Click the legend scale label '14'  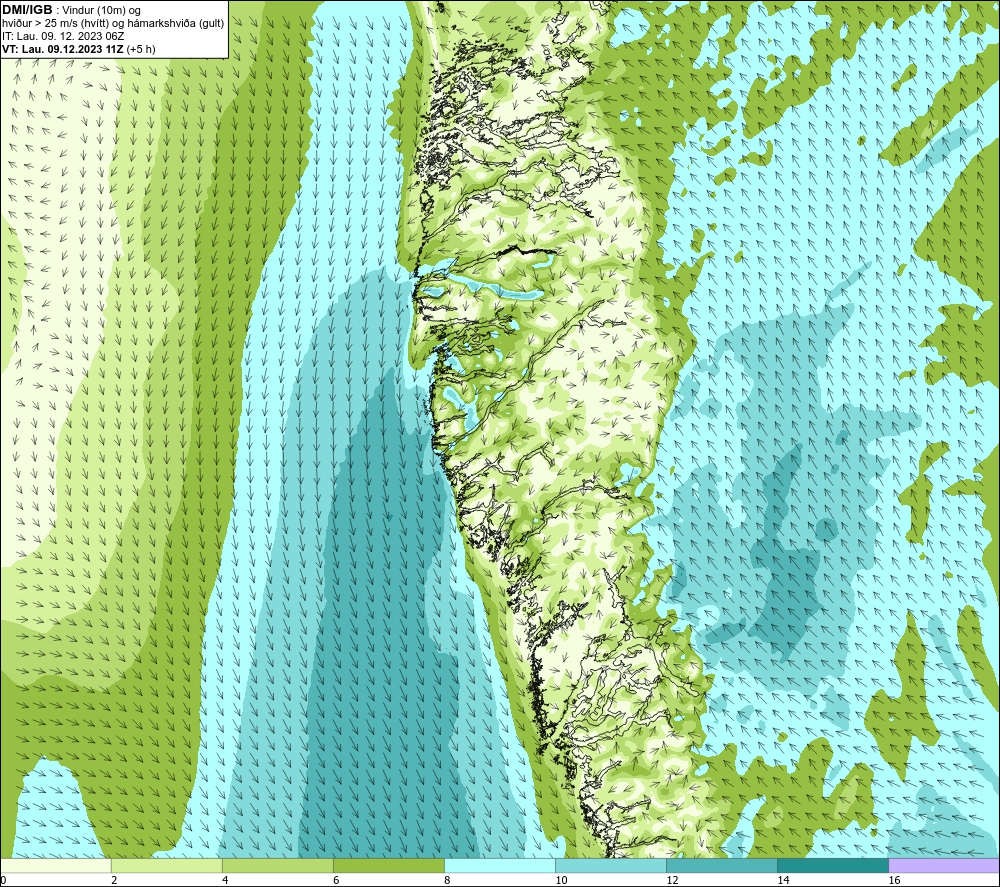(x=783, y=880)
